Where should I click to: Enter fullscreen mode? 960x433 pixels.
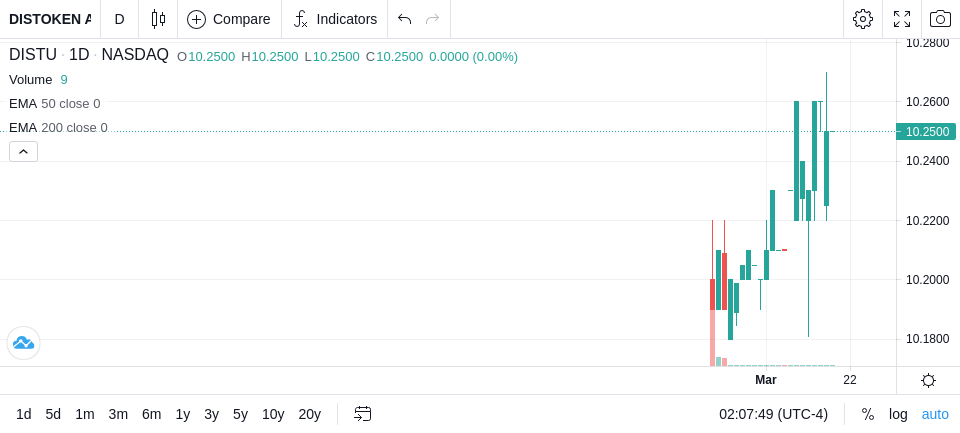[x=902, y=19]
